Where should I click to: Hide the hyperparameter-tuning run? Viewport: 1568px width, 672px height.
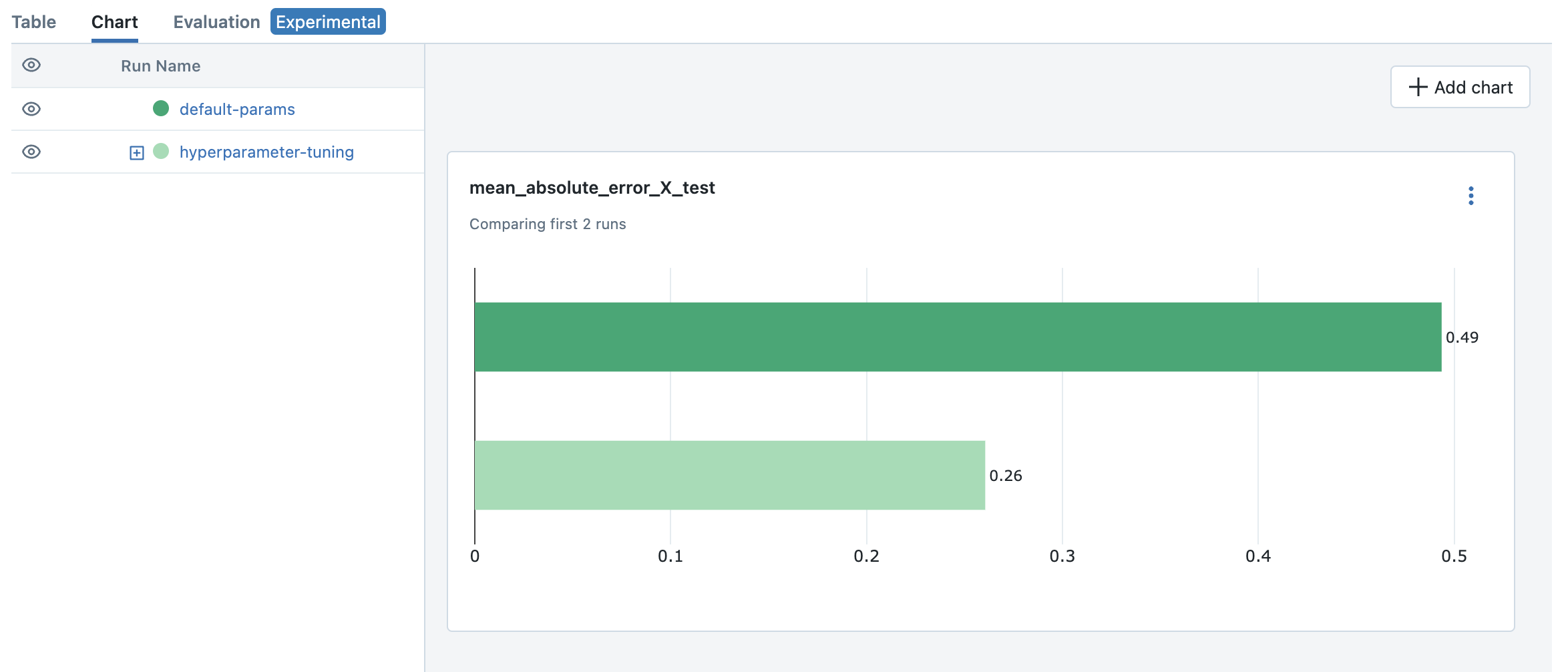pos(31,152)
